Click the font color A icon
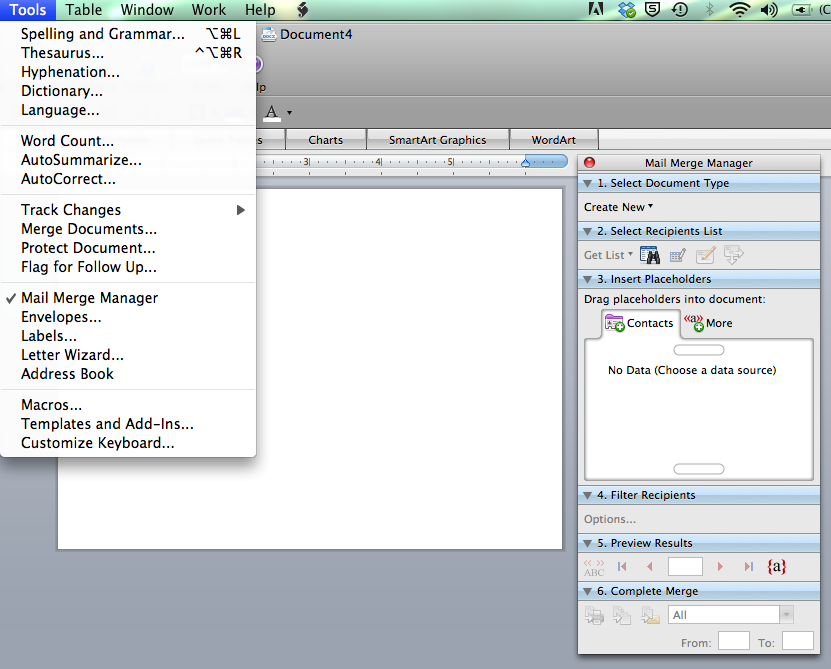831x669 pixels. [x=272, y=112]
